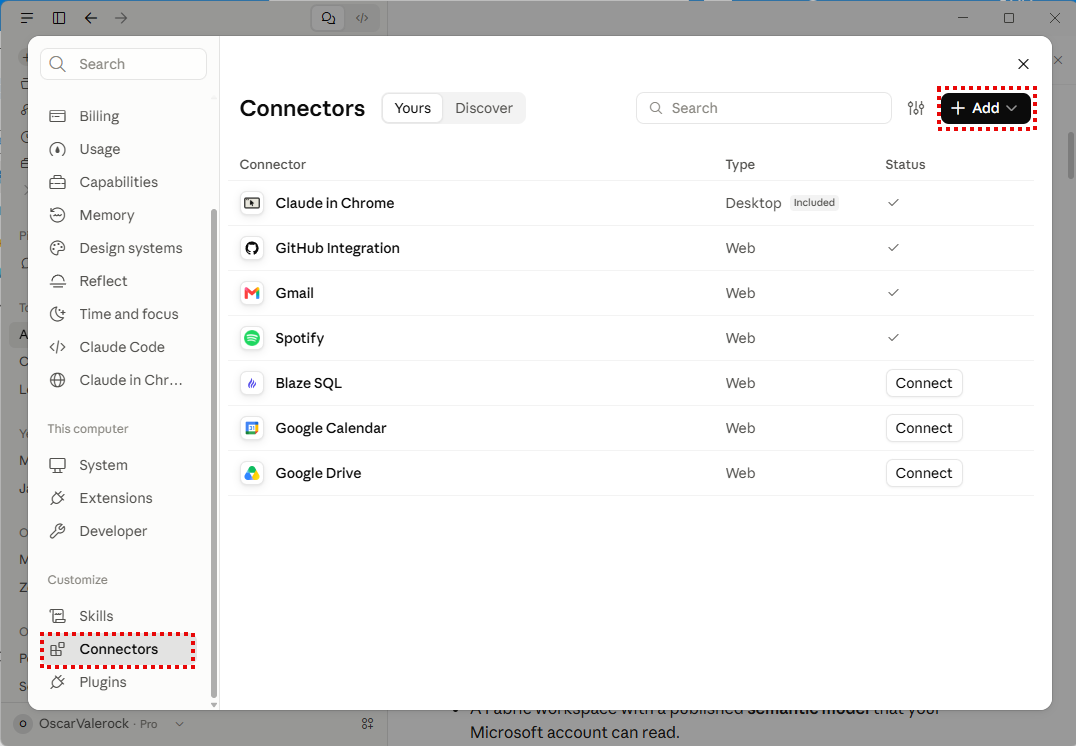The width and height of the screenshot is (1076, 746).
Task: Open Billing settings
Action: coord(124,116)
